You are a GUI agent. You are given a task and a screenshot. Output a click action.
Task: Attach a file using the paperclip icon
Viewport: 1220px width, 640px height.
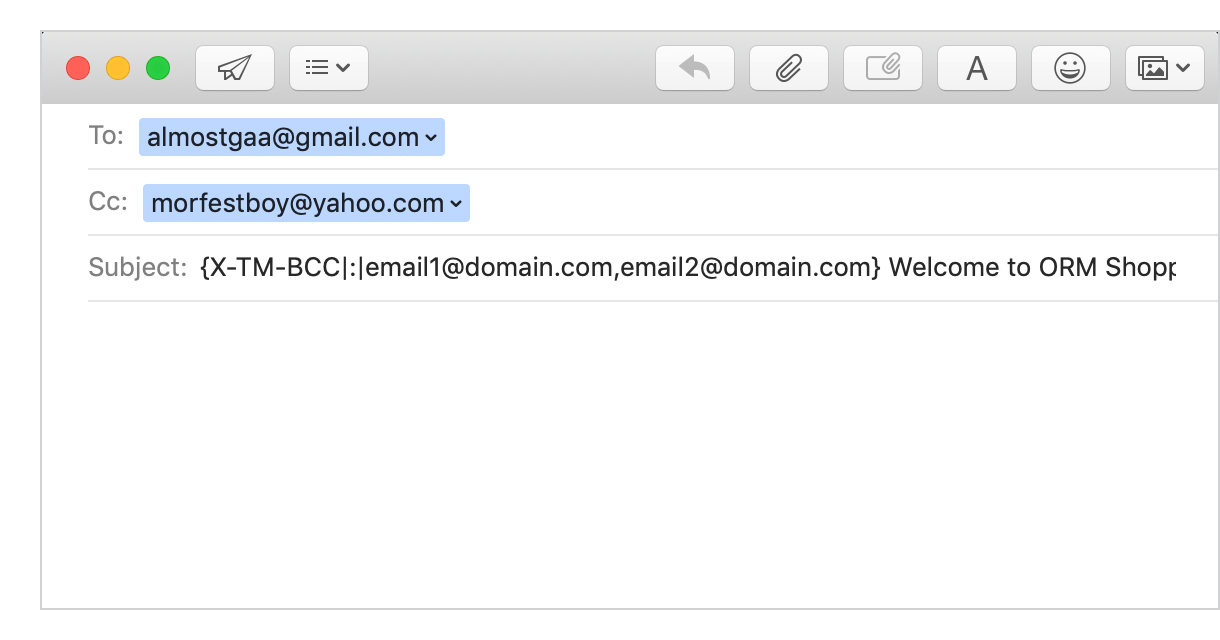click(788, 68)
